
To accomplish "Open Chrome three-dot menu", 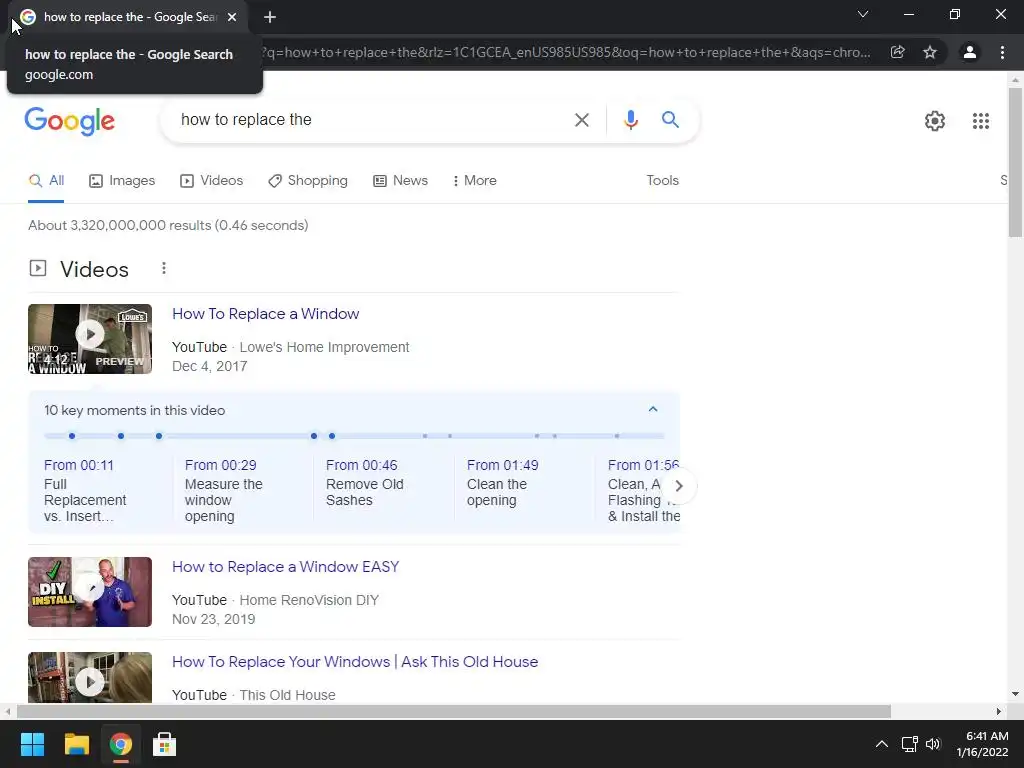I will (x=1002, y=52).
